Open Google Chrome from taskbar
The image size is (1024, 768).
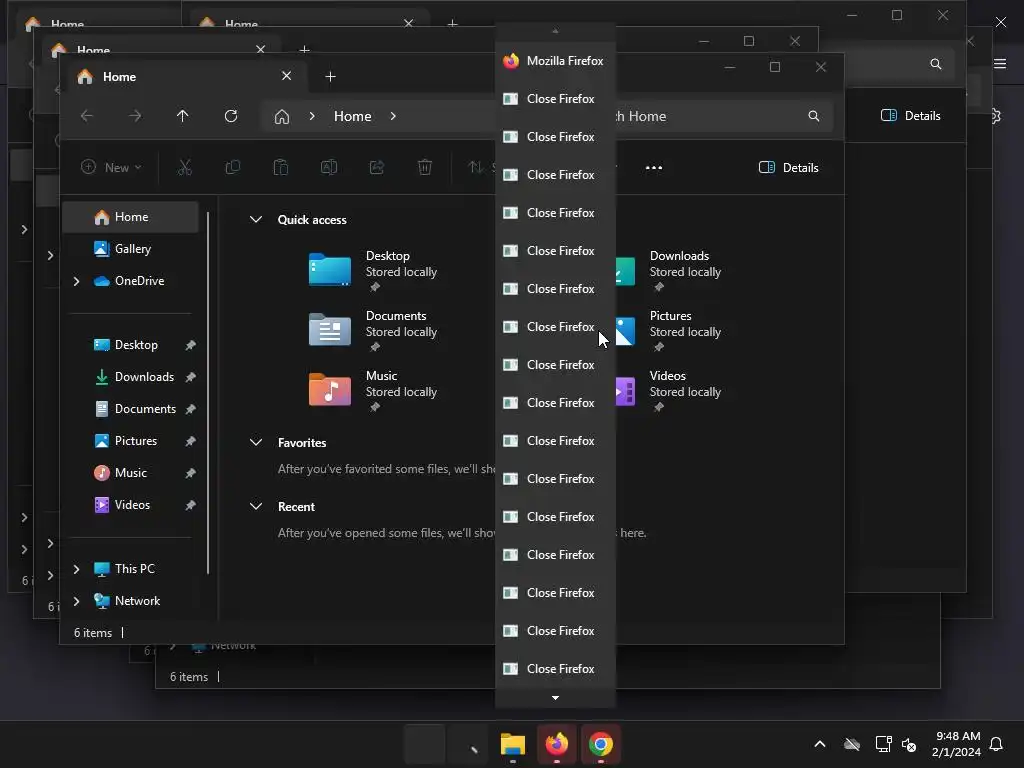(601, 744)
